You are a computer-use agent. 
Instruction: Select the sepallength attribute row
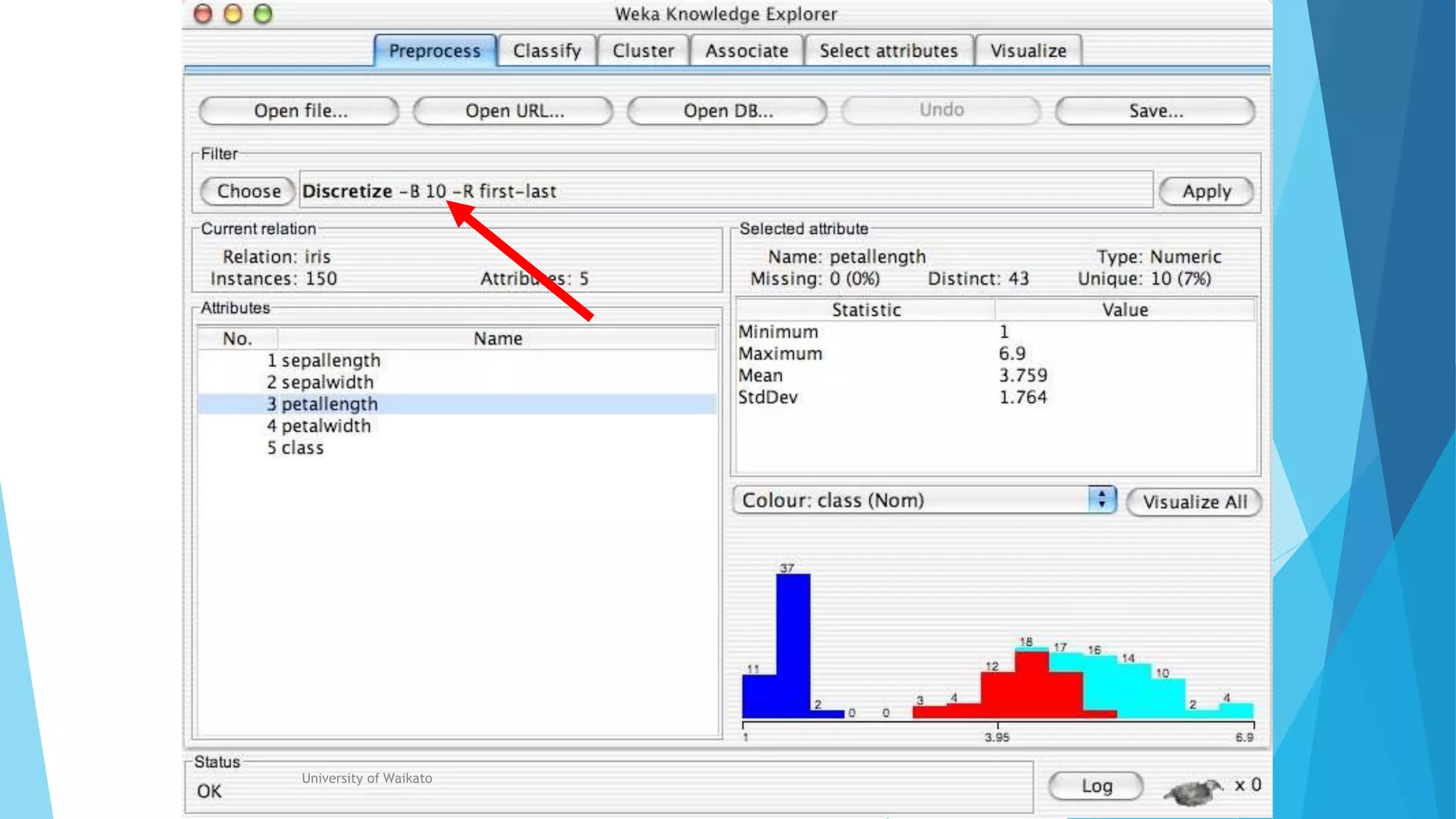331,360
